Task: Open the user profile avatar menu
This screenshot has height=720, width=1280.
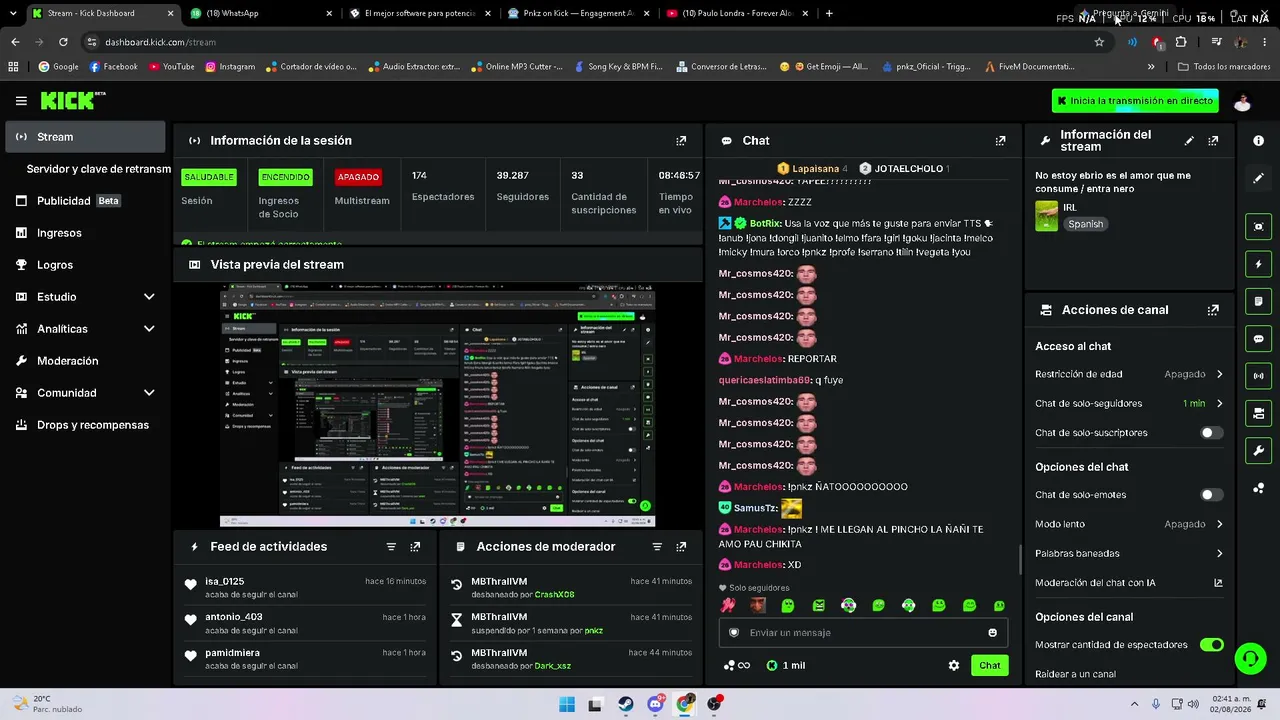Action: (x=1242, y=101)
